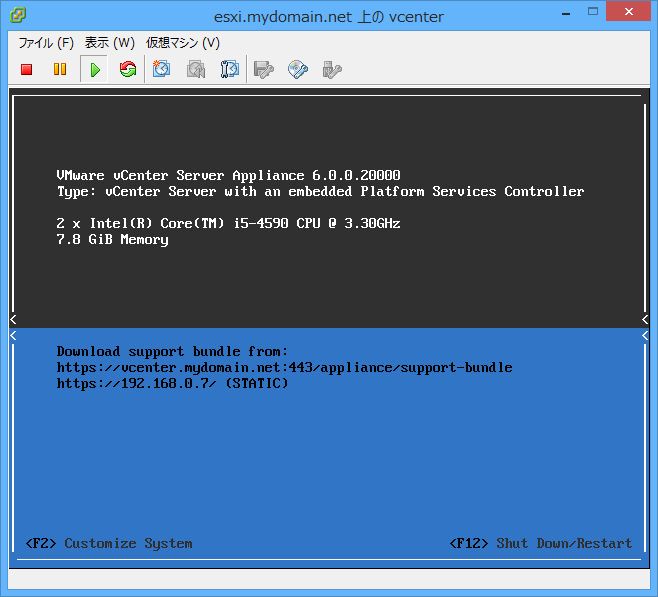Click the 7.8 GiB Memory text
658x597 pixels.
pos(112,240)
